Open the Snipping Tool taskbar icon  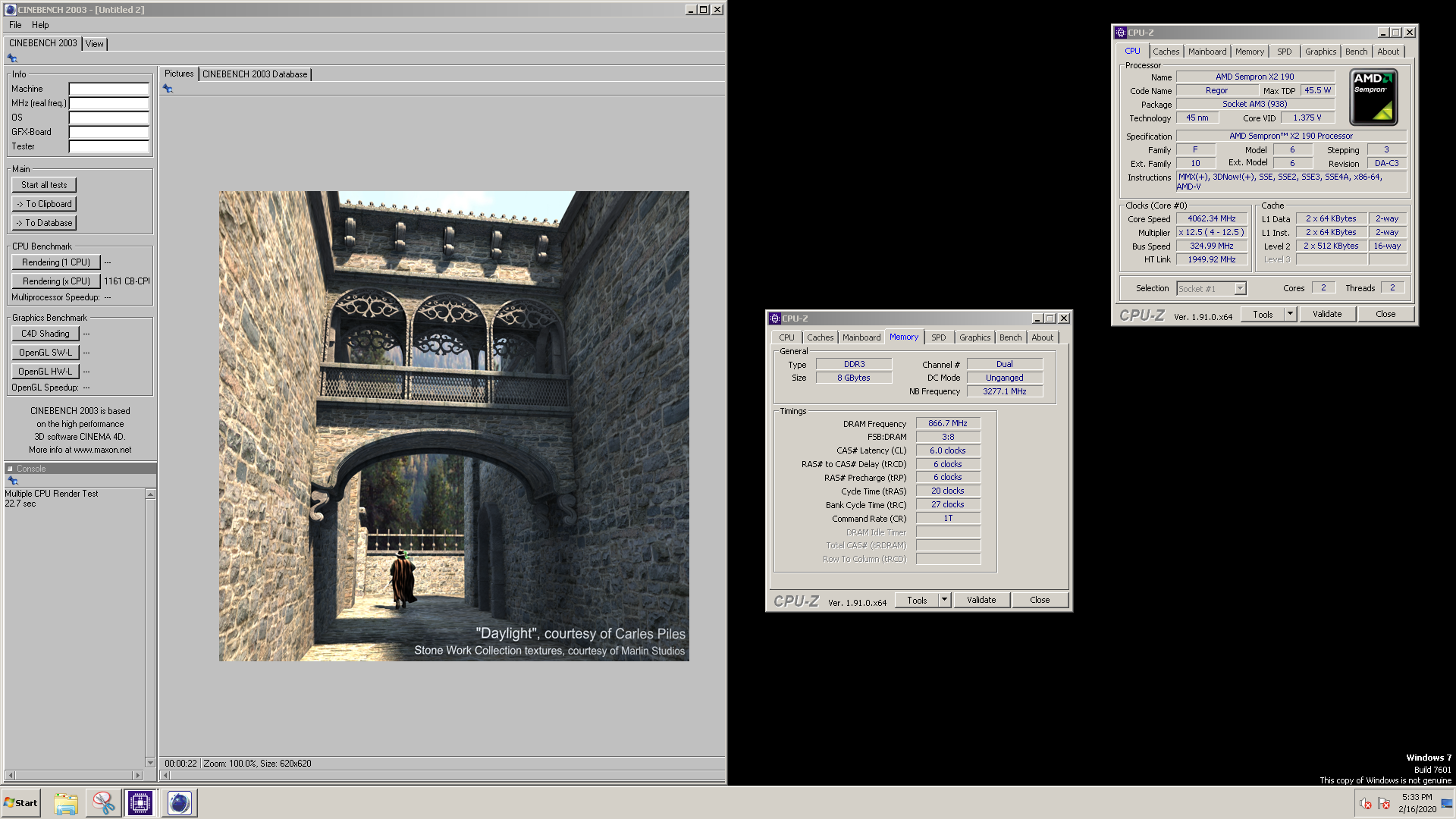103,803
